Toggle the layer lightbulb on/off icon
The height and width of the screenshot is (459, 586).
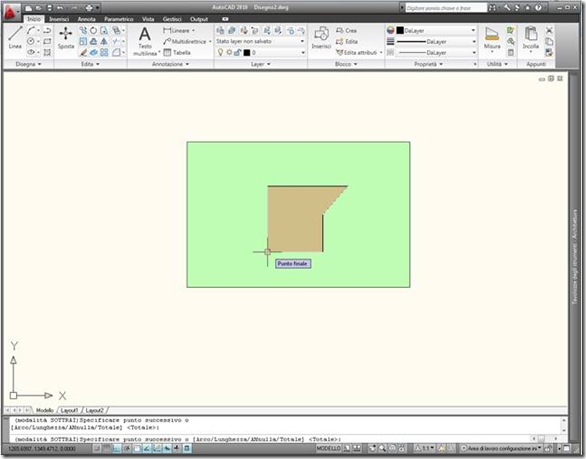tap(220, 53)
